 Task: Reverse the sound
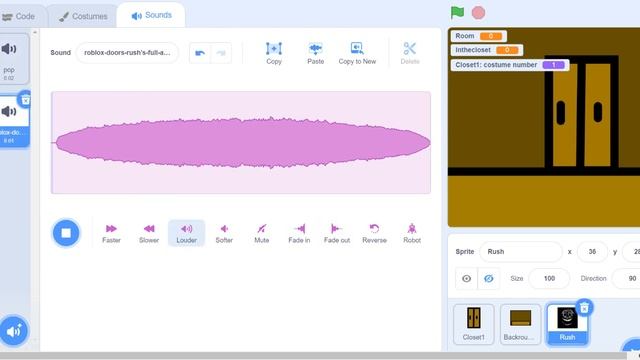374,233
